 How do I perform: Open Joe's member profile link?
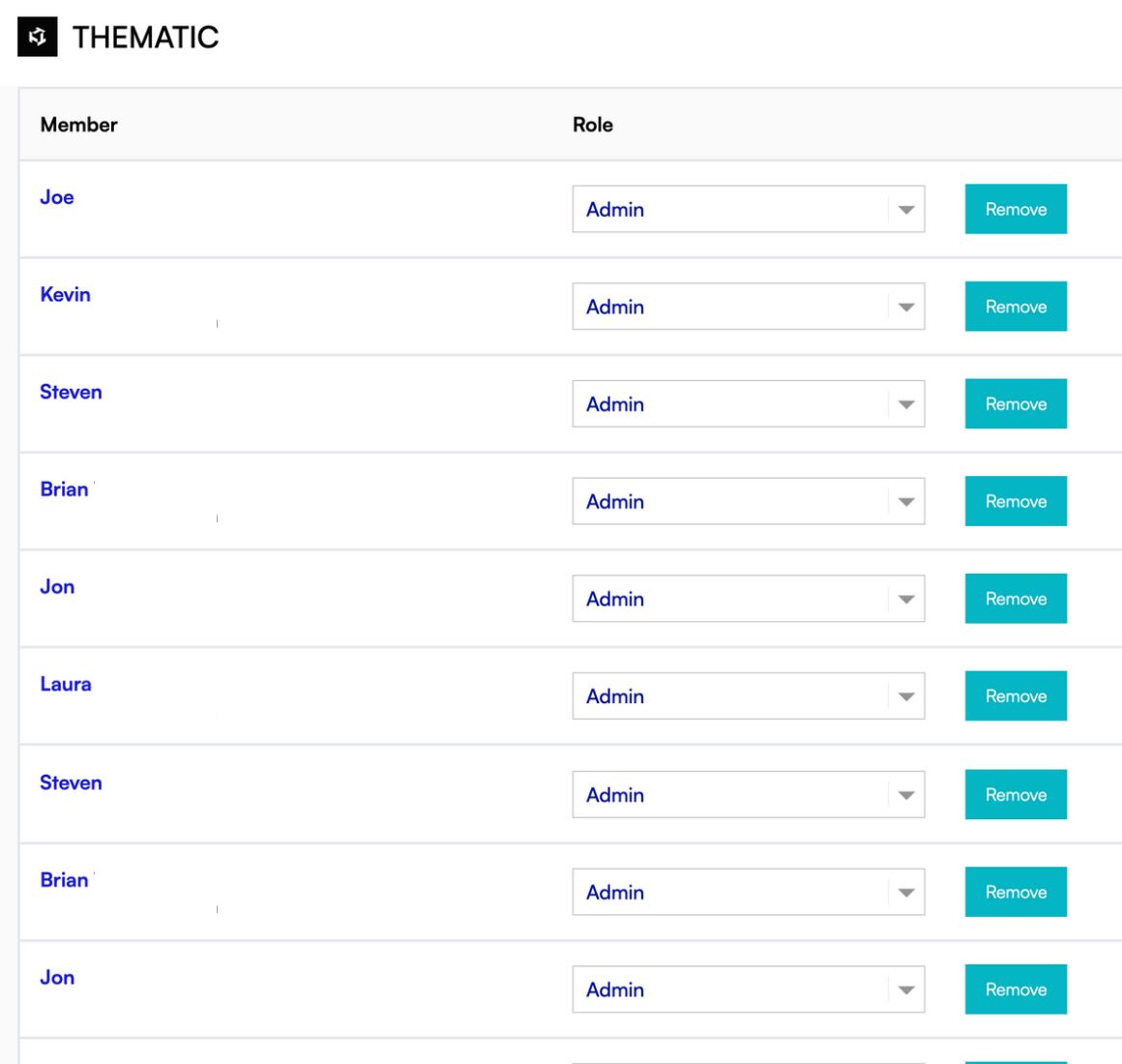[x=56, y=196]
